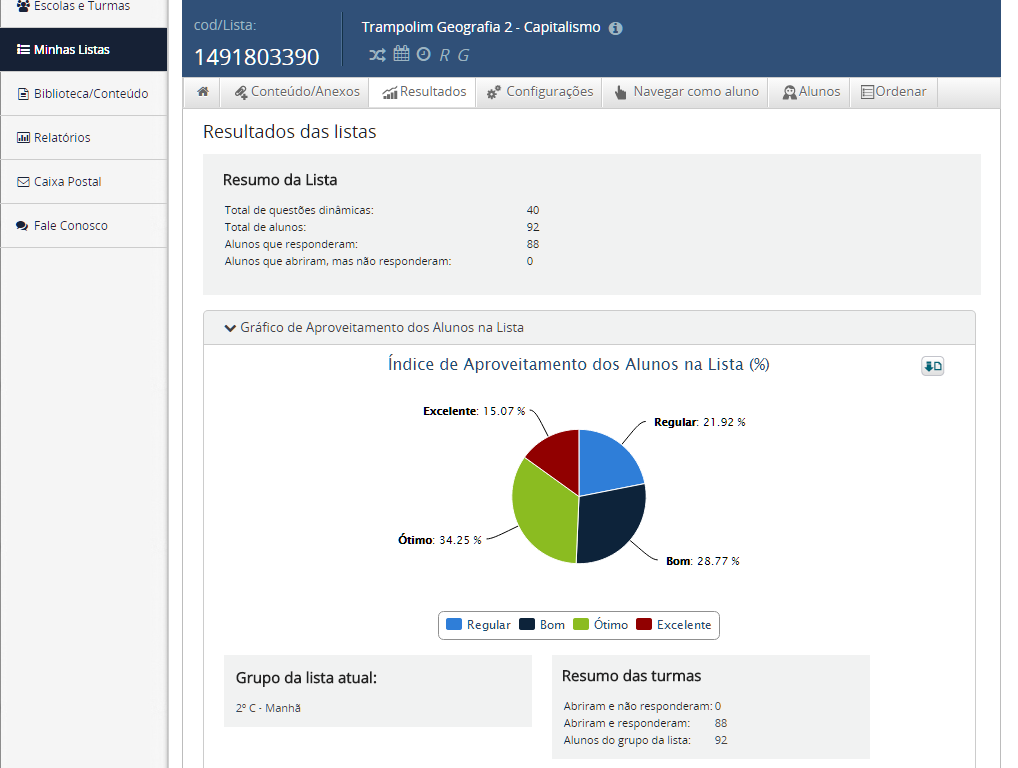
Task: Download the chart using the export icon
Action: click(932, 366)
